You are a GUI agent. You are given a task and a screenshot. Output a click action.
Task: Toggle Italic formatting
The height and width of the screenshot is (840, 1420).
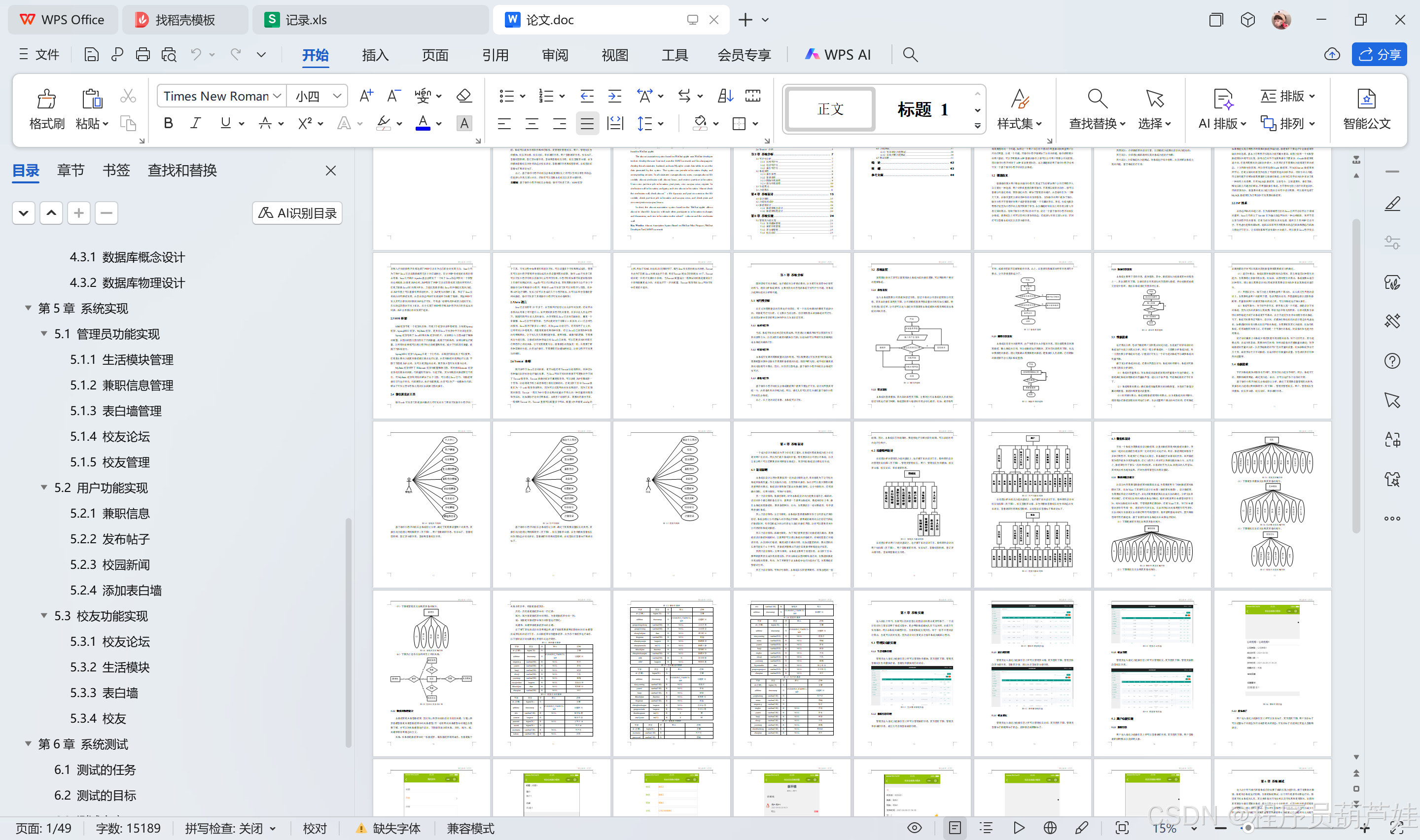[196, 123]
